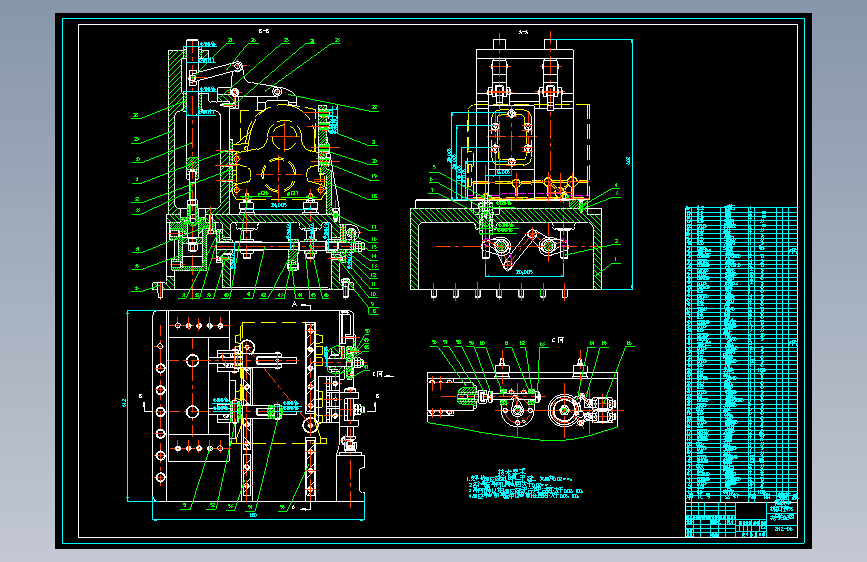
Task: Select the bottom width dimension of plan view
Action: click(x=254, y=515)
